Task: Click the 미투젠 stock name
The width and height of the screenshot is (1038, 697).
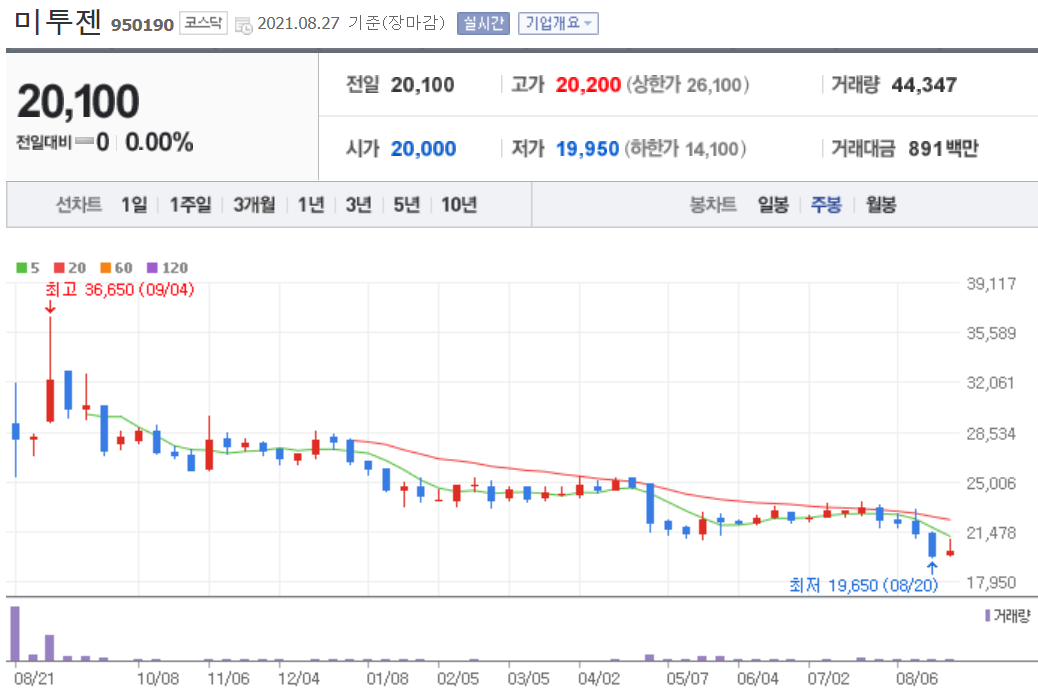Action: 58,21
